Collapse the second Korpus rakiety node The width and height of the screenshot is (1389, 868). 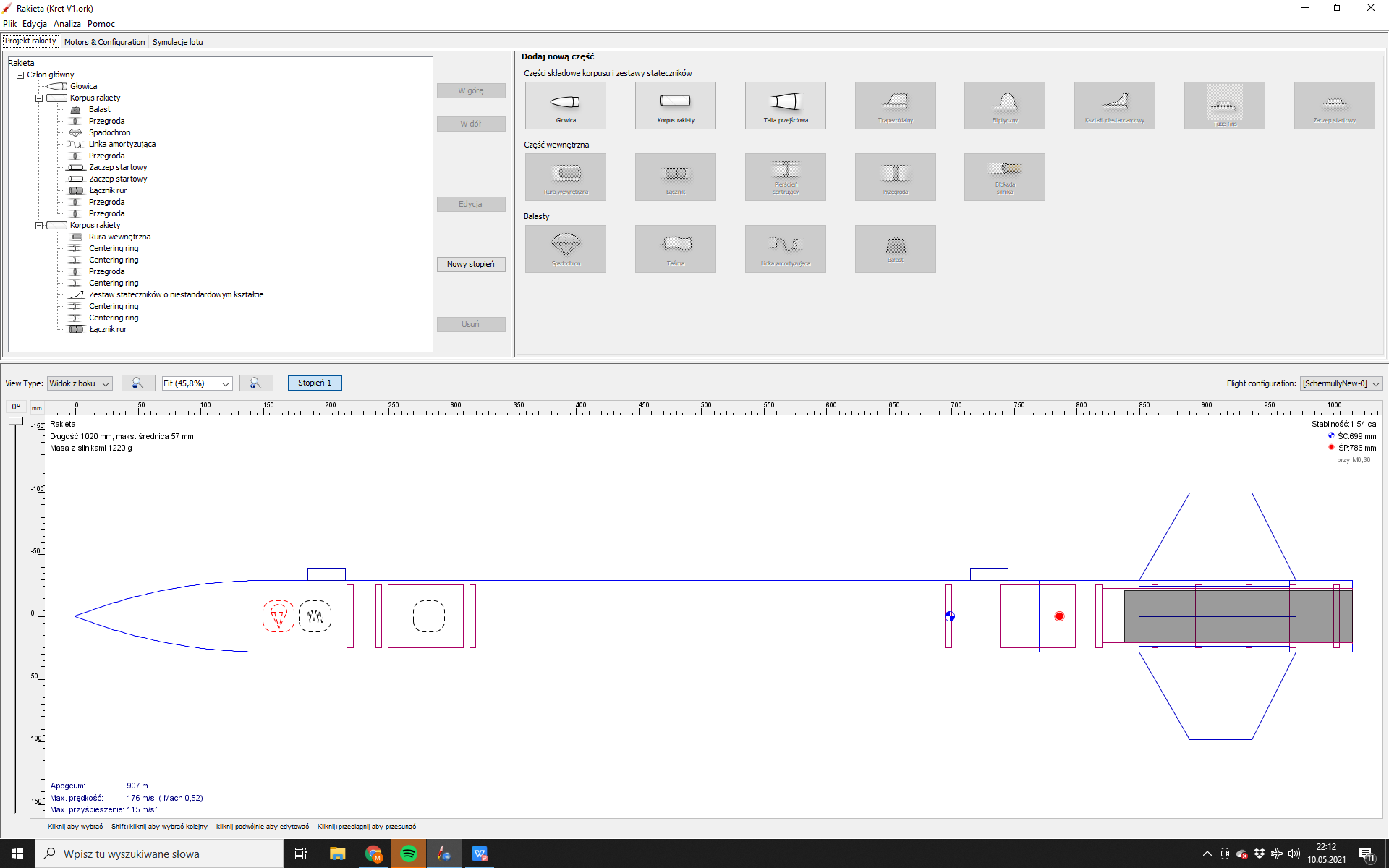pyautogui.click(x=39, y=225)
